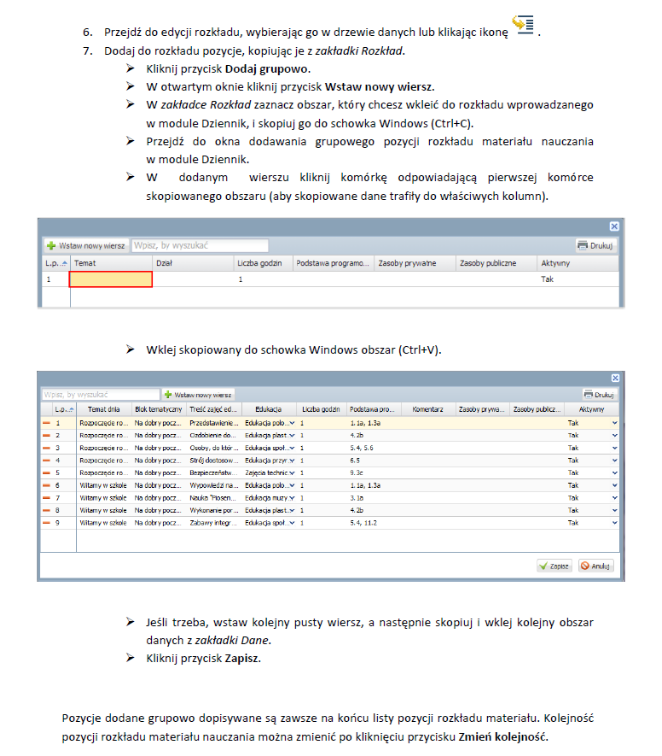
Task: Click Wstaw nowy wiersz in the single-row dialog
Action: click(x=86, y=246)
